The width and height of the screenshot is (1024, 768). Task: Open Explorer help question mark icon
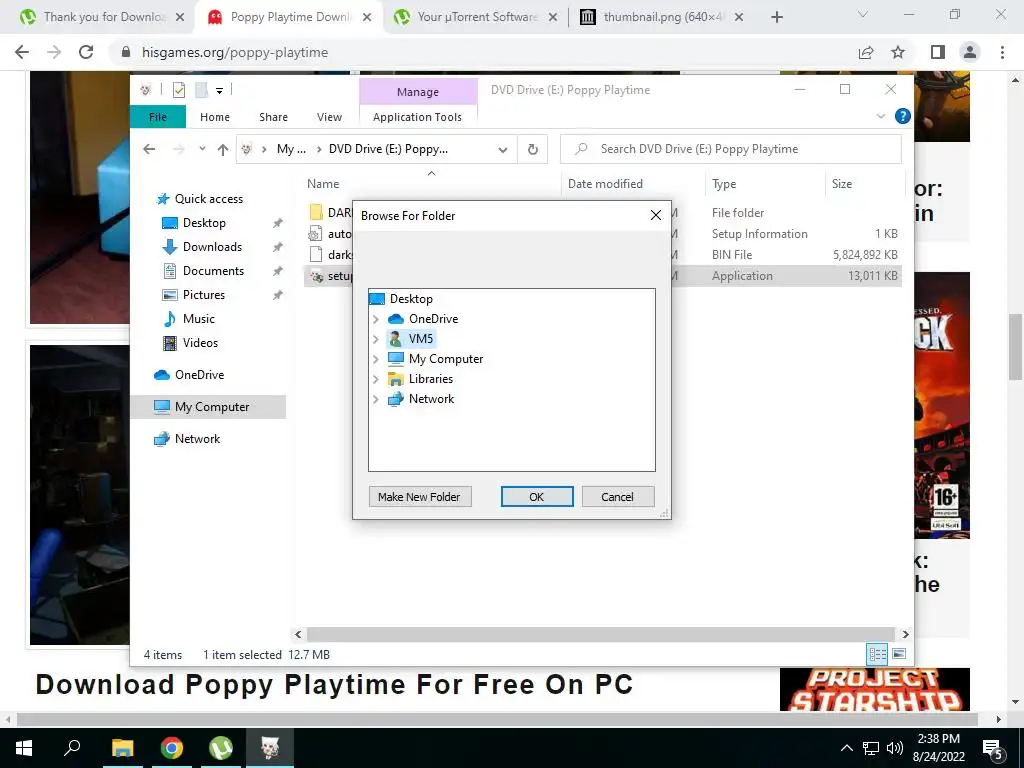click(x=903, y=116)
